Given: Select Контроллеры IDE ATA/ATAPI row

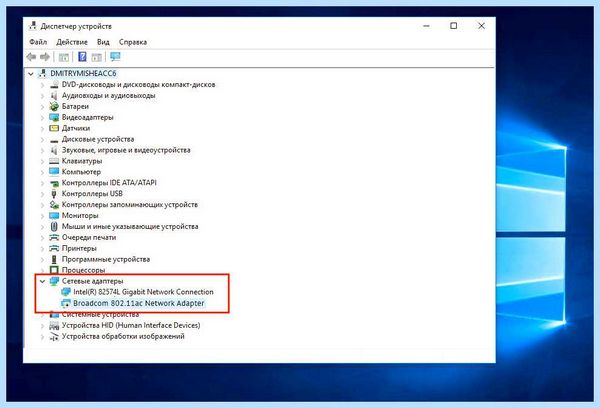Looking at the screenshot, I should coord(109,183).
